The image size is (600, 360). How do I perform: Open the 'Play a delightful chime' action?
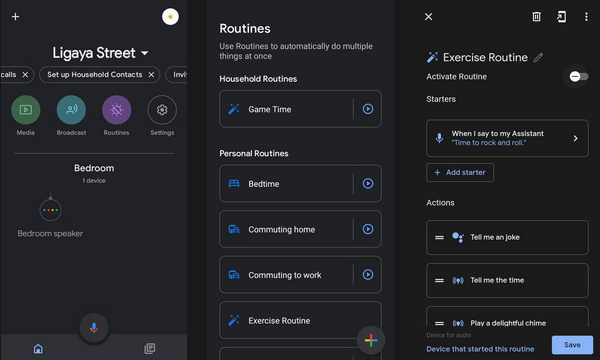click(x=507, y=317)
